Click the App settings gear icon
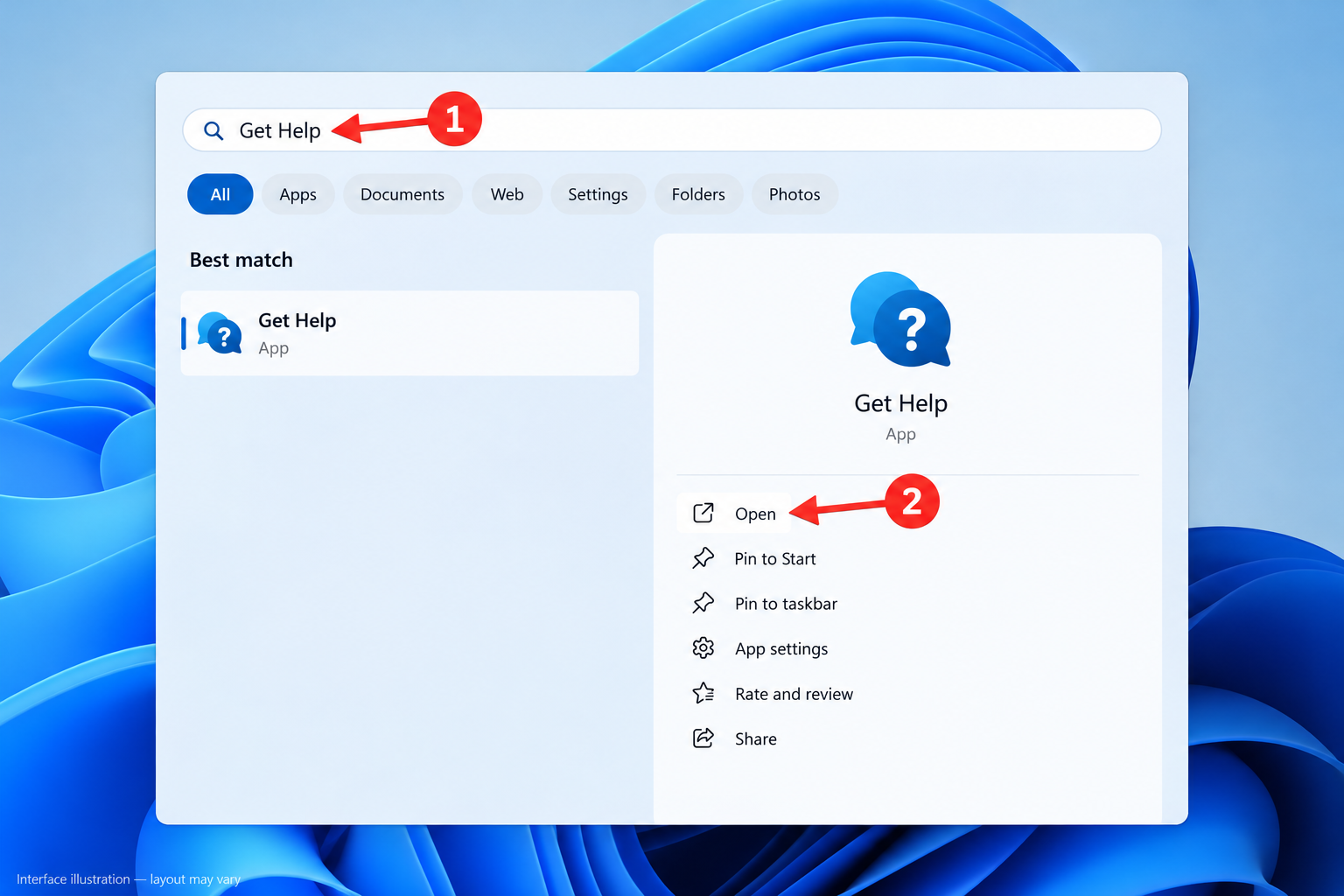The height and width of the screenshot is (896, 1344). tap(703, 647)
